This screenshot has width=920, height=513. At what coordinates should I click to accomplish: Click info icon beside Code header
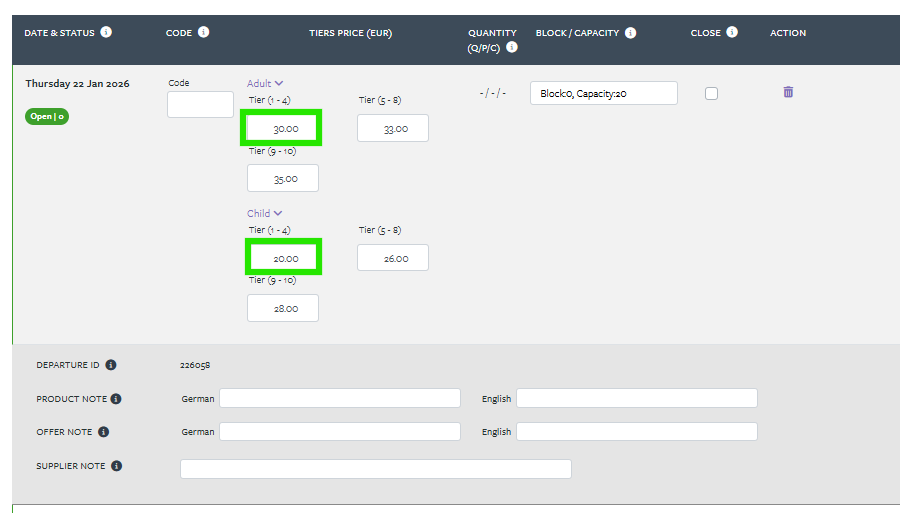(x=204, y=32)
